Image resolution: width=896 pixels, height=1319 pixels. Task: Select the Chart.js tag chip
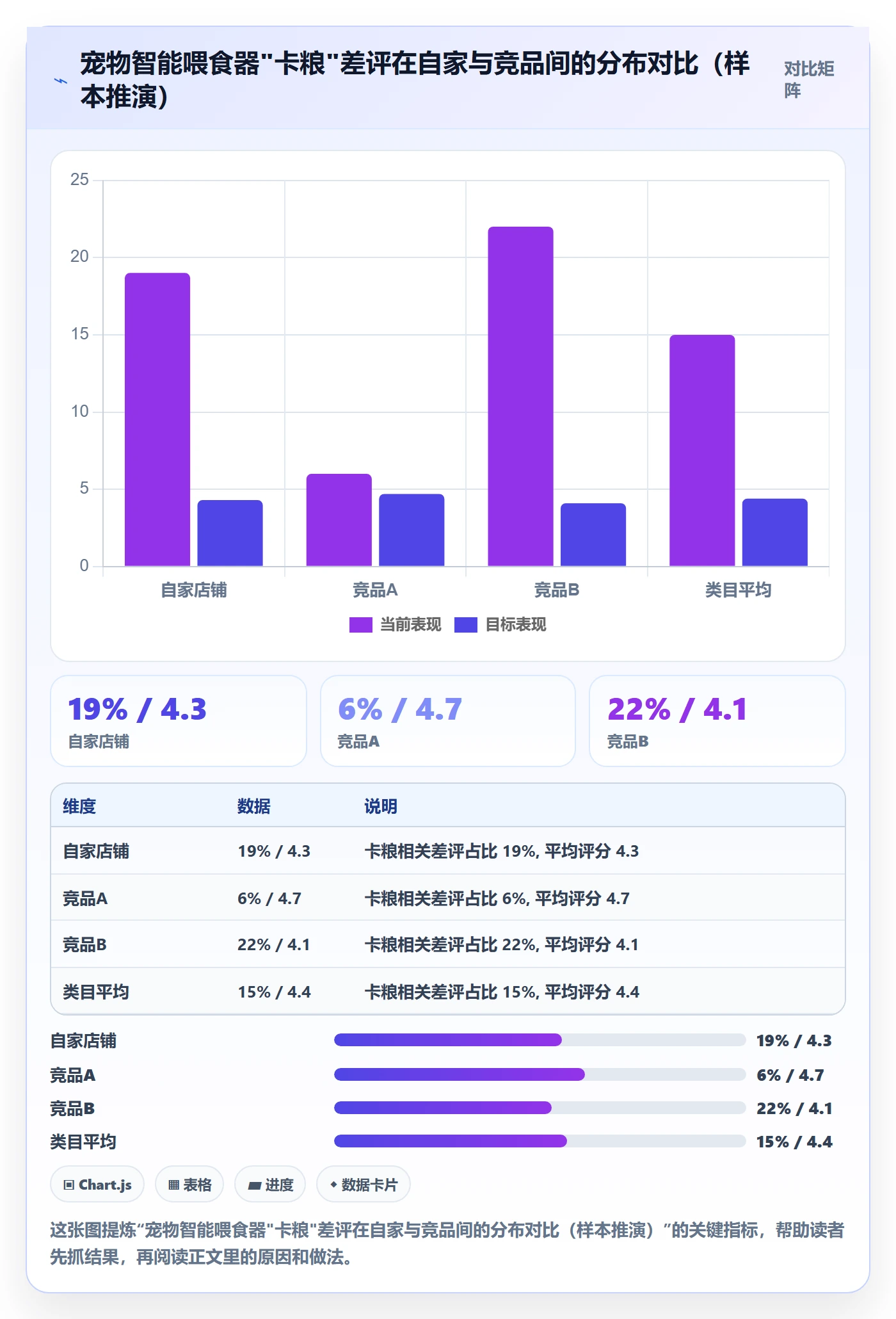[97, 1185]
